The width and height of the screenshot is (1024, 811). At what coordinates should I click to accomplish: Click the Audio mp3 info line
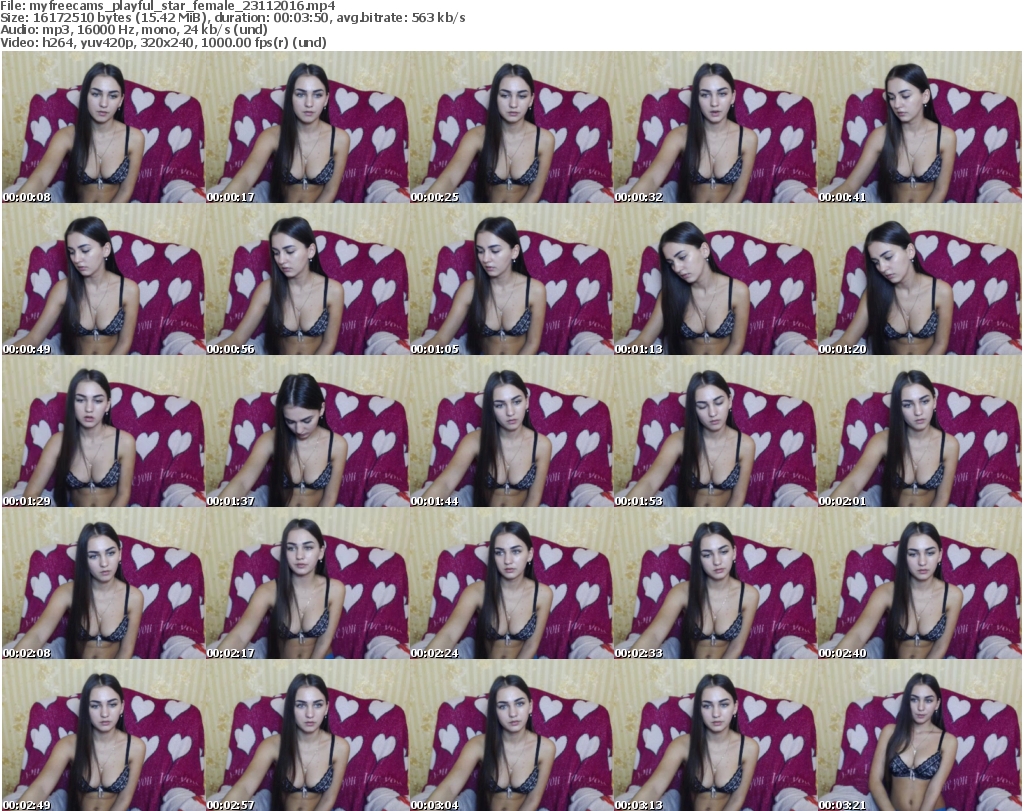pos(134,30)
